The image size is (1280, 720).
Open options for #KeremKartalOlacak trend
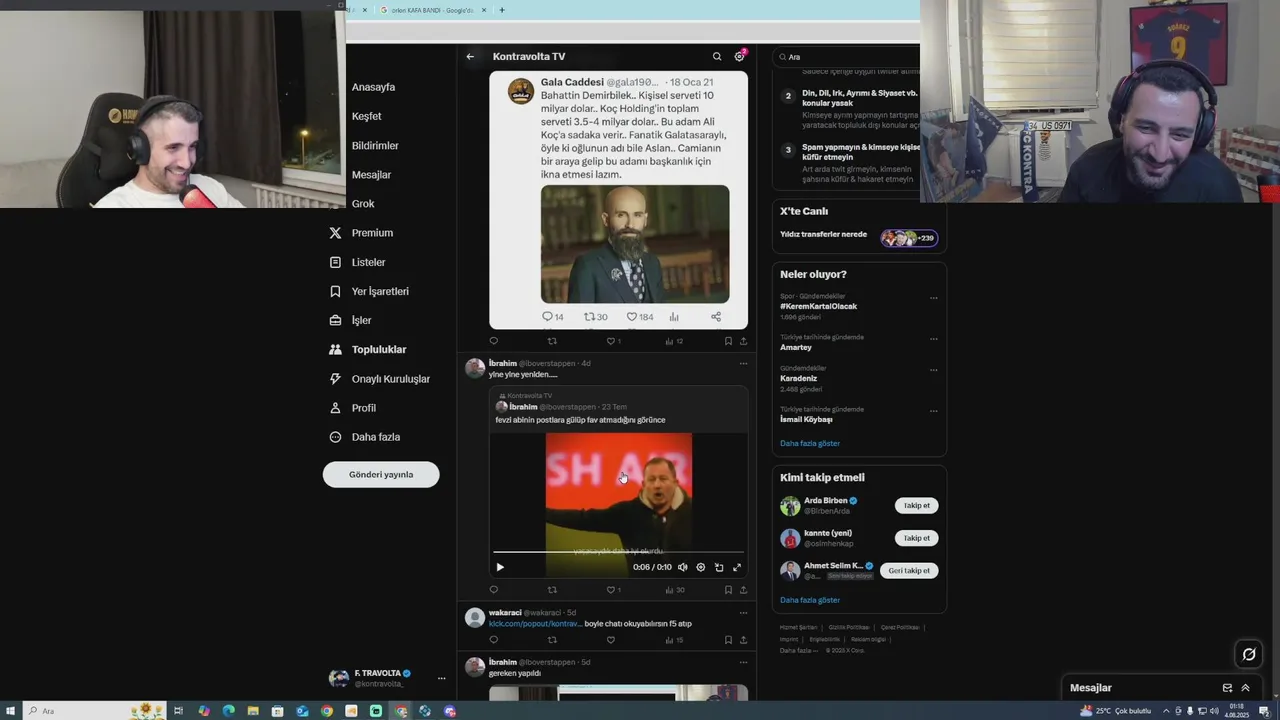pyautogui.click(x=934, y=298)
